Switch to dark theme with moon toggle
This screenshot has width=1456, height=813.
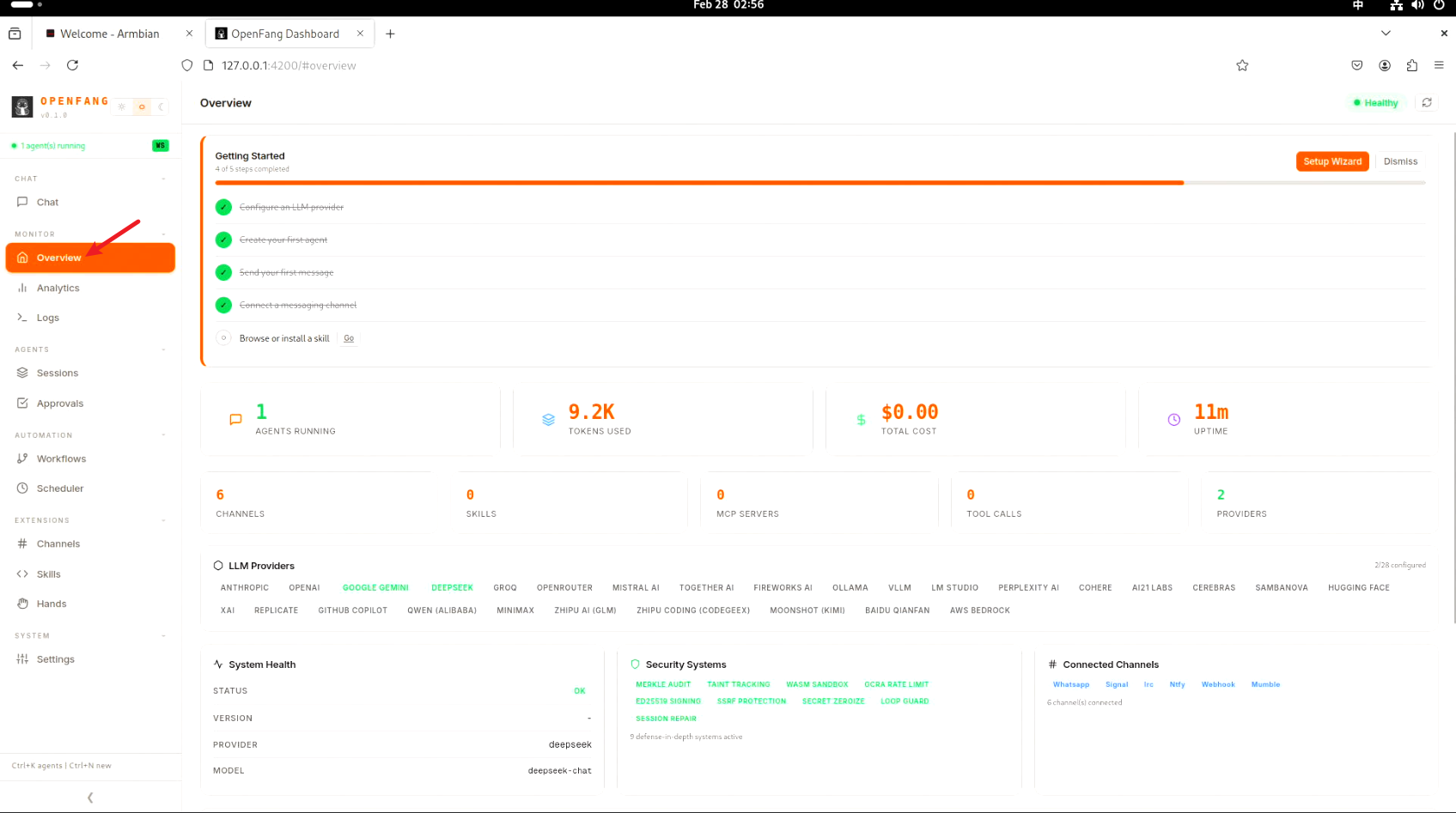[x=161, y=107]
